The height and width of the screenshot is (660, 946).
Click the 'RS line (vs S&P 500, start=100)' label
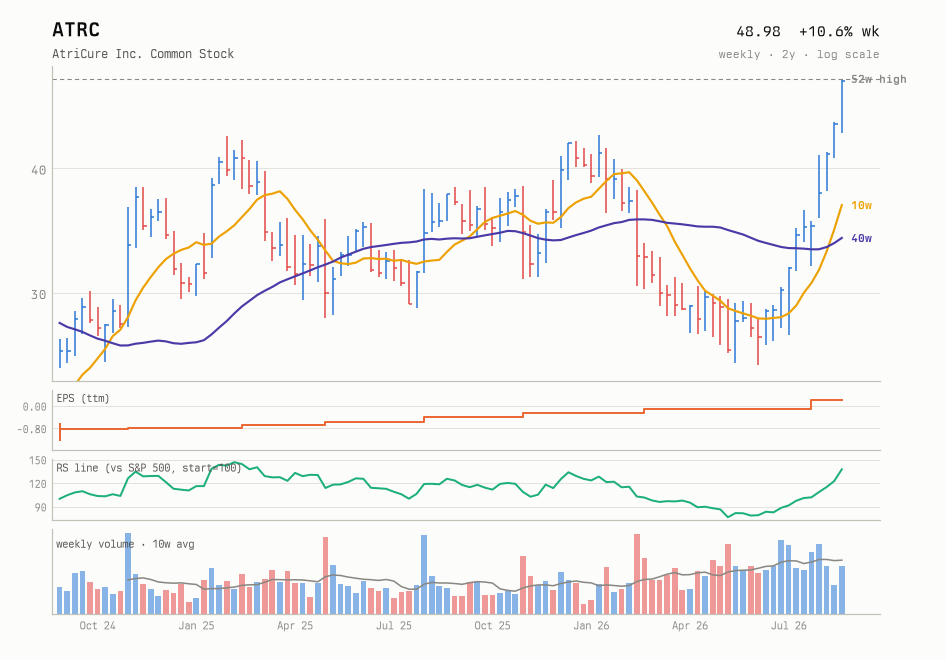point(148,468)
